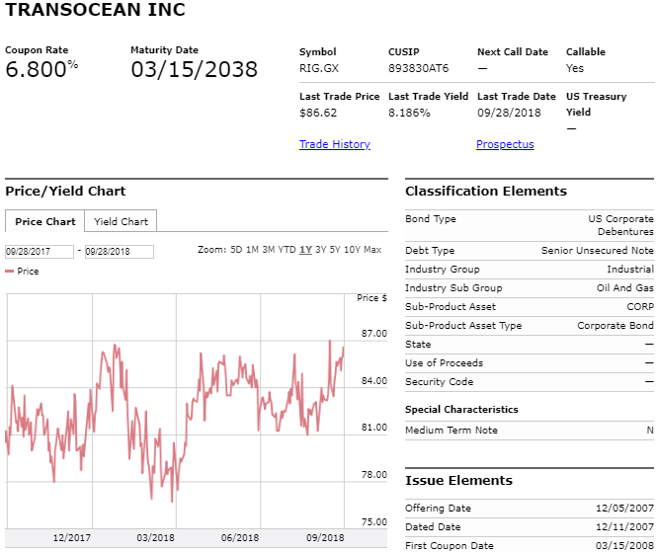Click the Price/Yield Chart heading
This screenshot has width=658, height=552.
coord(65,191)
